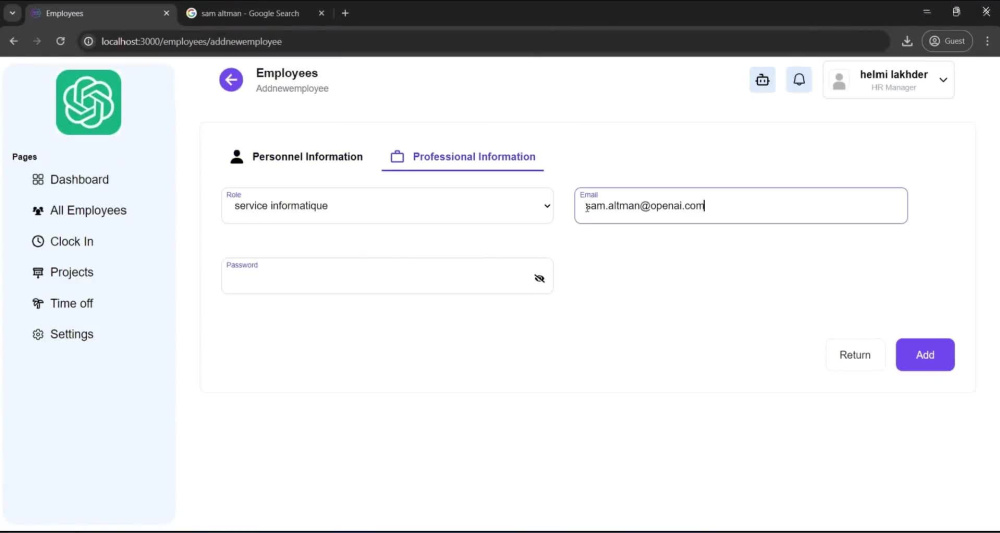Click the user avatar of helmi lakhder
Viewport: 1000px width, 533px height.
click(839, 80)
